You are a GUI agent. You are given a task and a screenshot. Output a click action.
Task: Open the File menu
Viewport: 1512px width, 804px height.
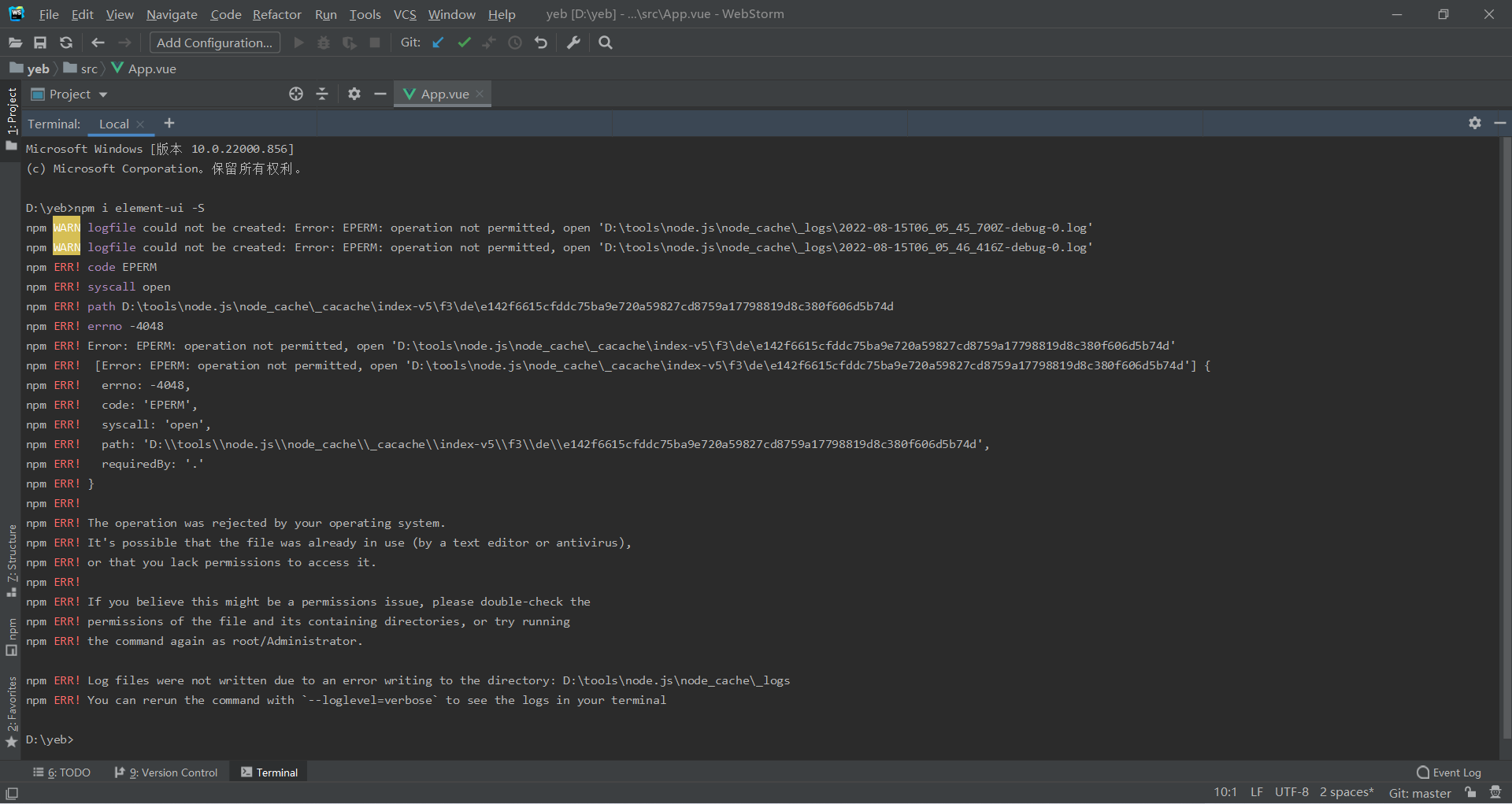point(49,14)
